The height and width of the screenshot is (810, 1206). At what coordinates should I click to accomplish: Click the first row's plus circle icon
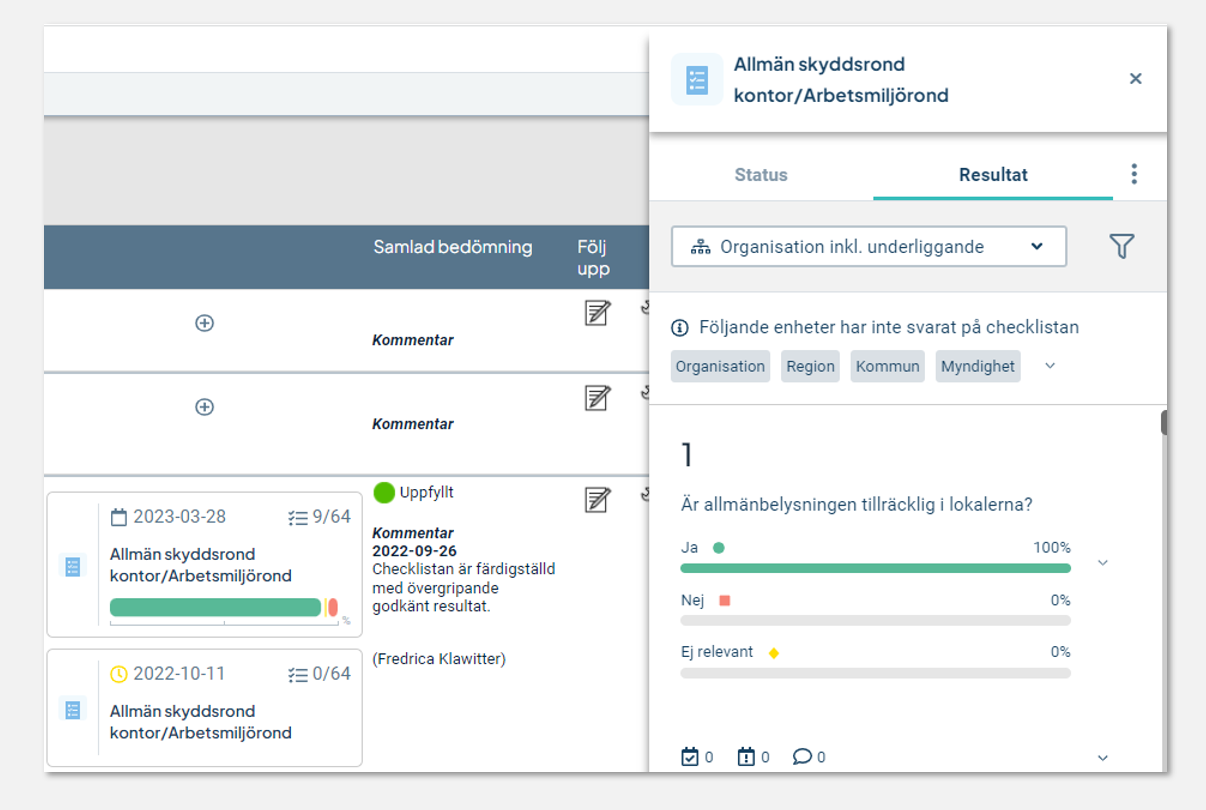point(204,323)
